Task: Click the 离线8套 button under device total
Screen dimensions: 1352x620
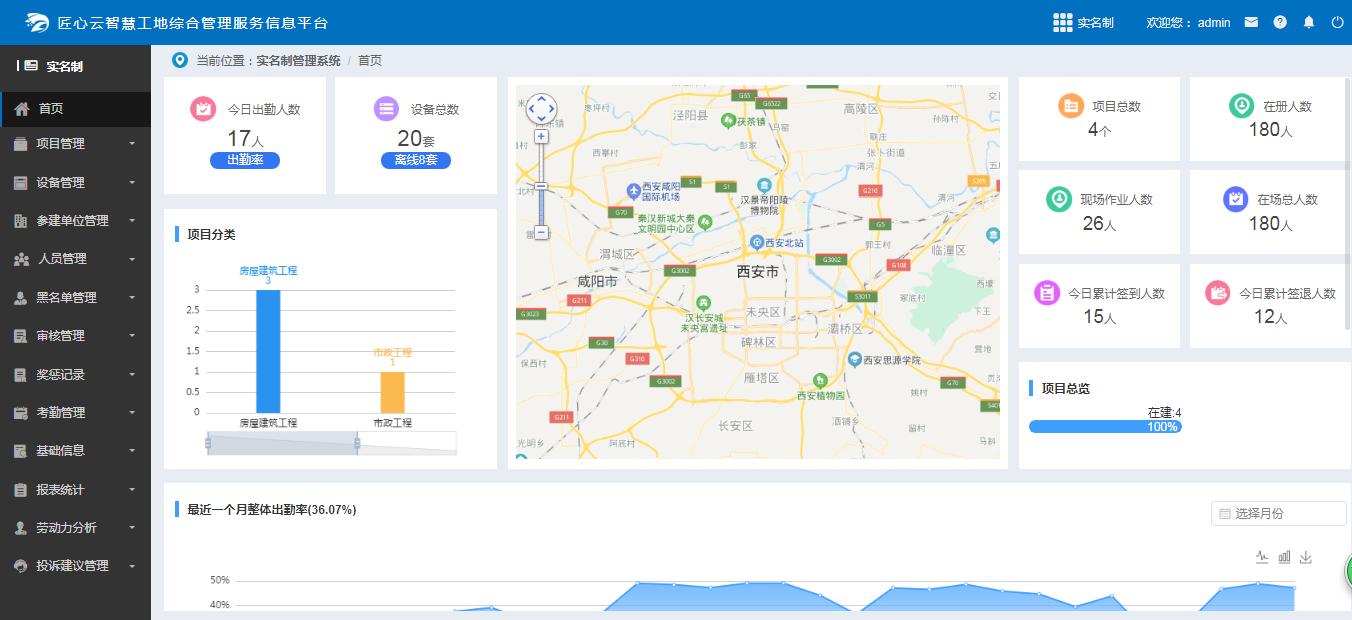Action: [416, 160]
